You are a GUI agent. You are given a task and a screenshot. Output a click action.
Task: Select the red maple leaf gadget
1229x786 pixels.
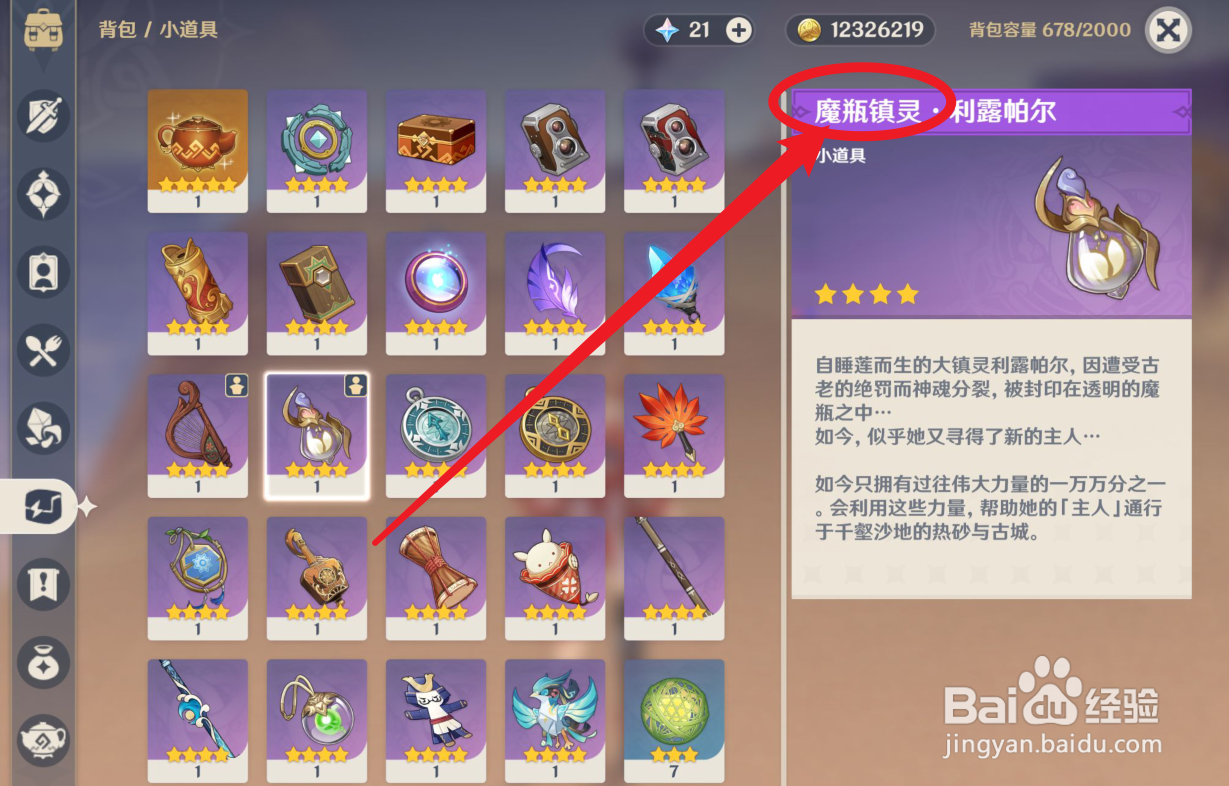tap(673, 436)
